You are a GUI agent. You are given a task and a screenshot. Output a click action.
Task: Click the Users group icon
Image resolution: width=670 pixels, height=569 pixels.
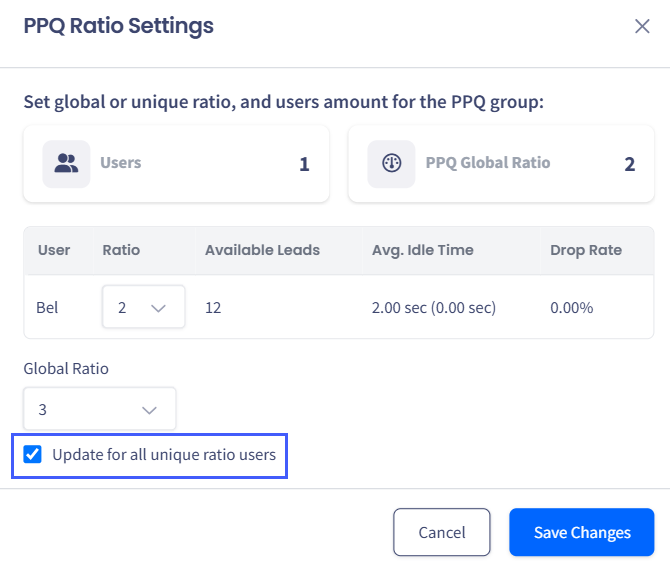click(x=66, y=164)
